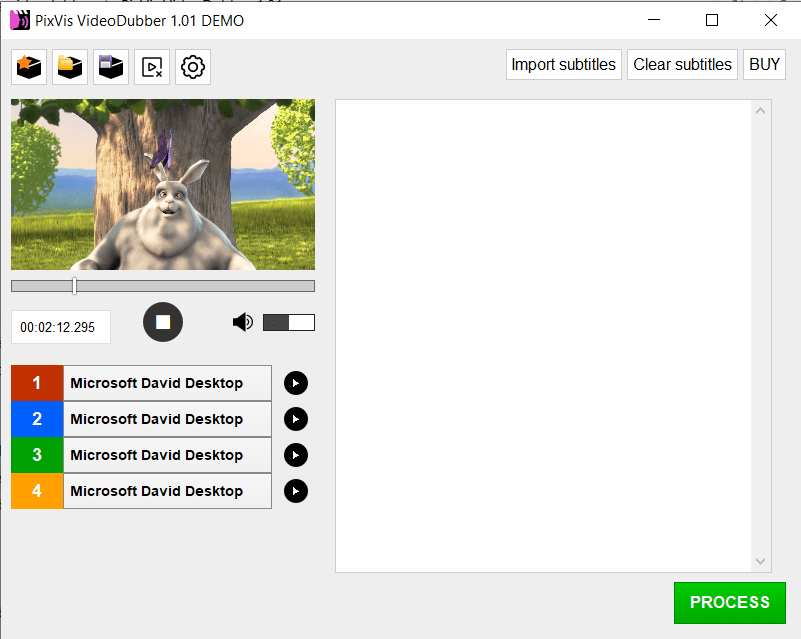Click Import subtitles button
This screenshot has width=801, height=639.
tap(563, 64)
